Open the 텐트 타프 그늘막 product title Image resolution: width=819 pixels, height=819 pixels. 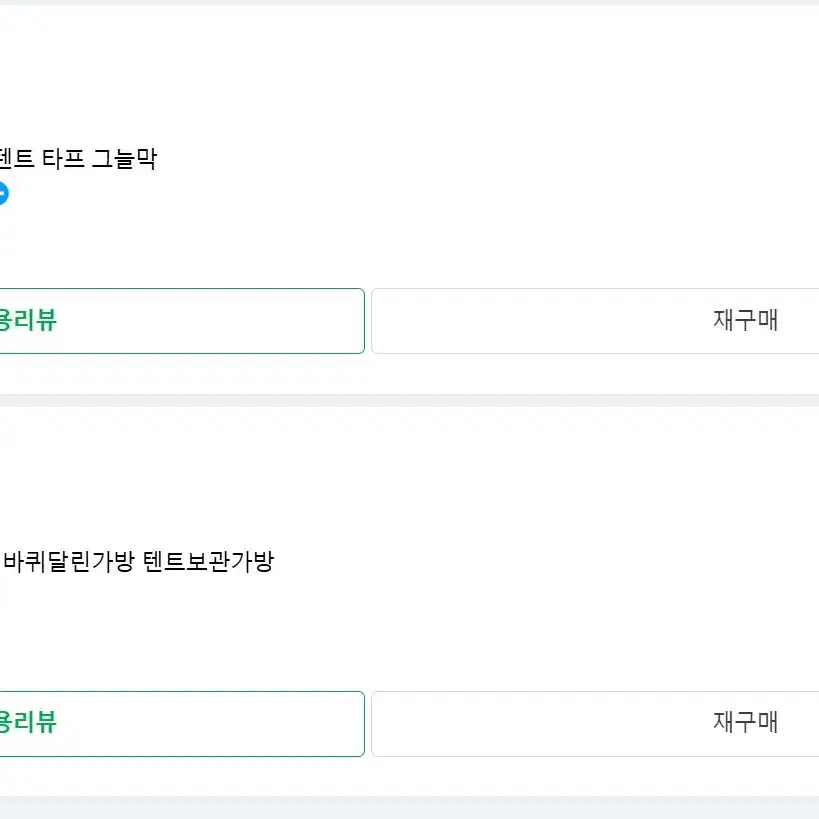coord(78,158)
